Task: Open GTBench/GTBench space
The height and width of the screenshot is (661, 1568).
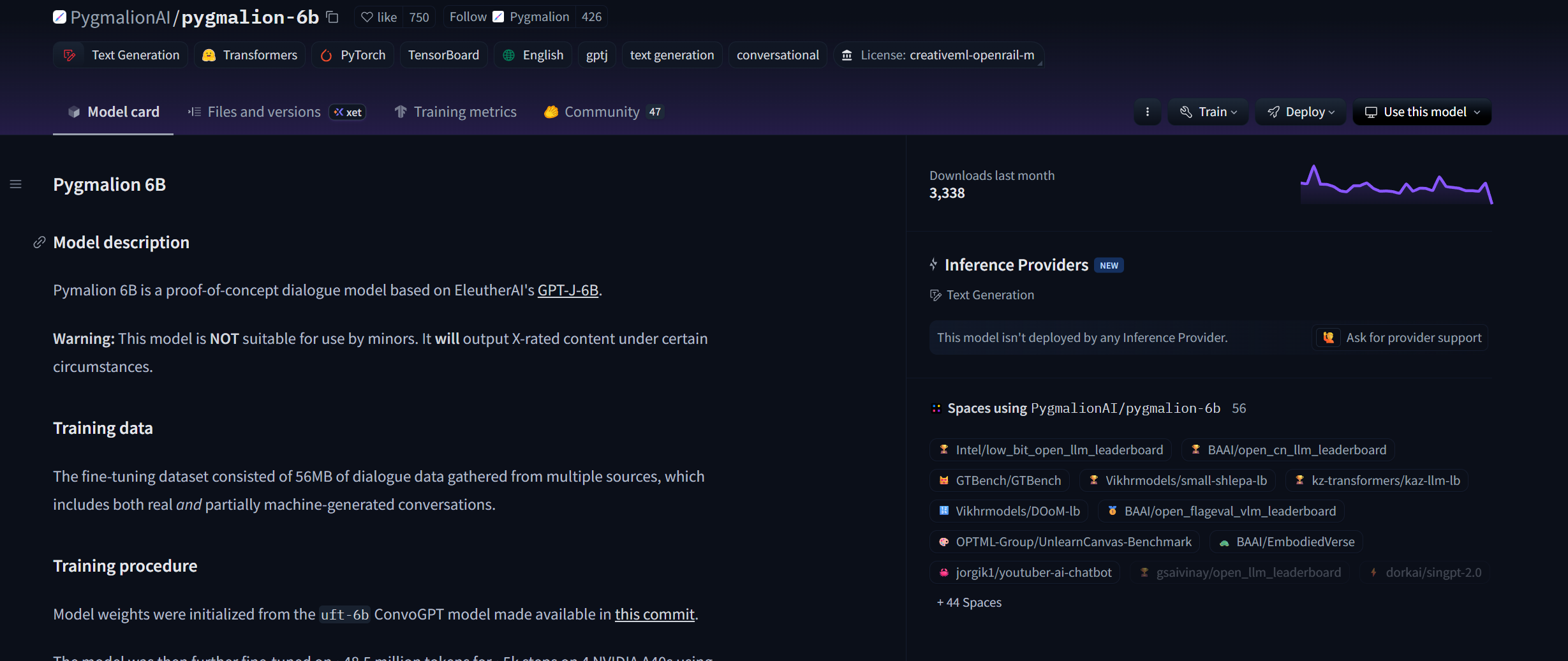Action: (1000, 480)
